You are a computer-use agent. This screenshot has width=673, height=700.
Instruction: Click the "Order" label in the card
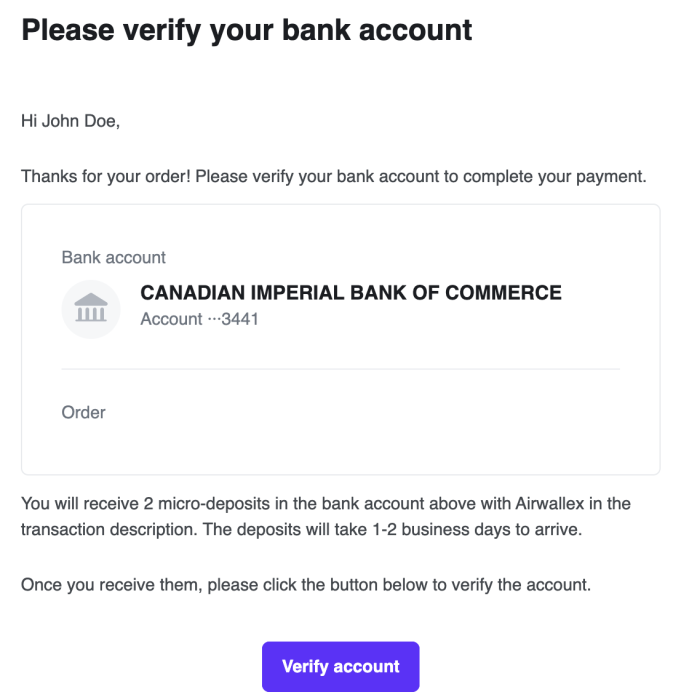(x=83, y=411)
